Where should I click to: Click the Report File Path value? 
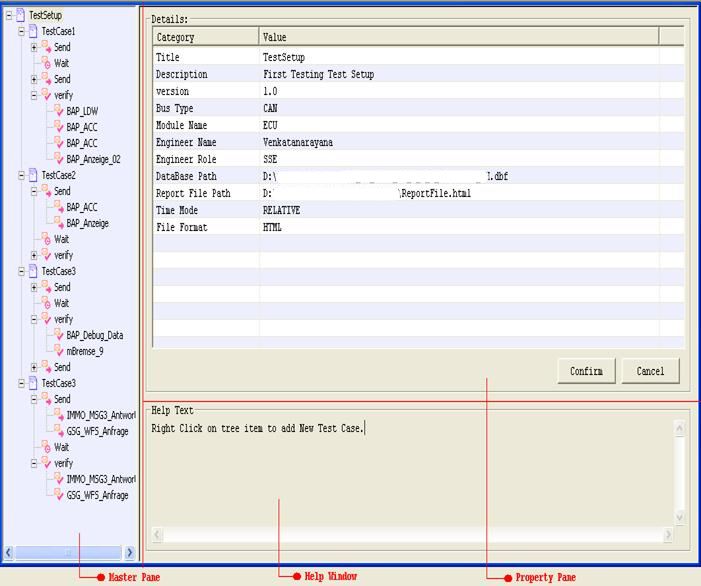[459, 193]
